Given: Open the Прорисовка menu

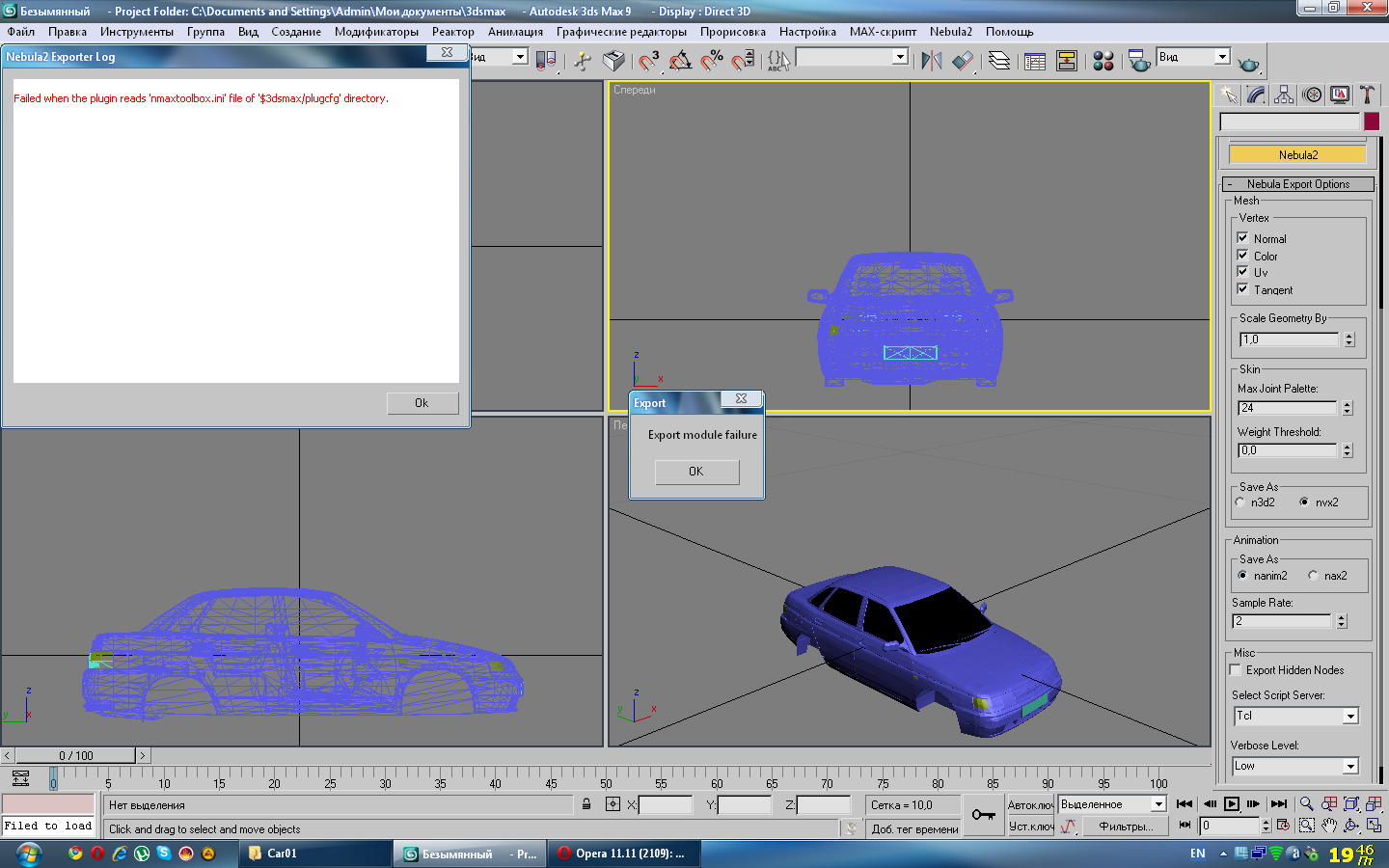Looking at the screenshot, I should point(733,32).
